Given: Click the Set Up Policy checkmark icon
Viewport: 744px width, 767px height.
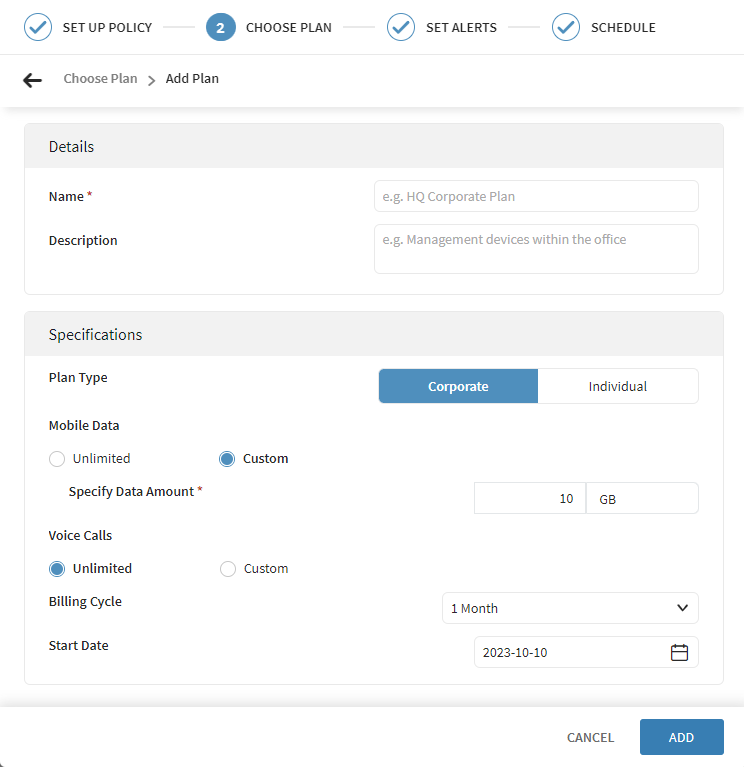Looking at the screenshot, I should (38, 27).
